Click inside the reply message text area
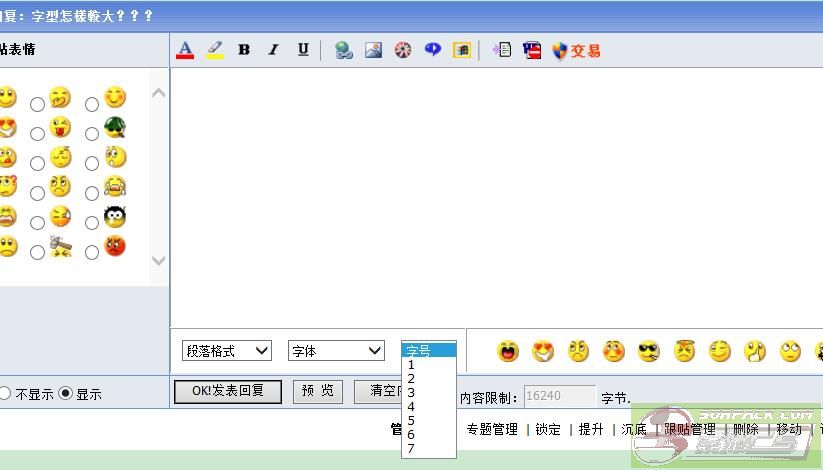 pos(496,190)
